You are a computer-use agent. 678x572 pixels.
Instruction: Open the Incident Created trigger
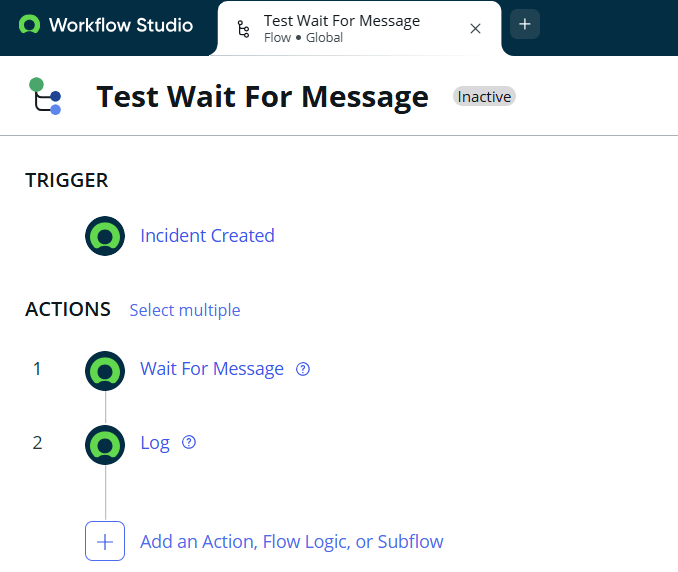pos(207,236)
